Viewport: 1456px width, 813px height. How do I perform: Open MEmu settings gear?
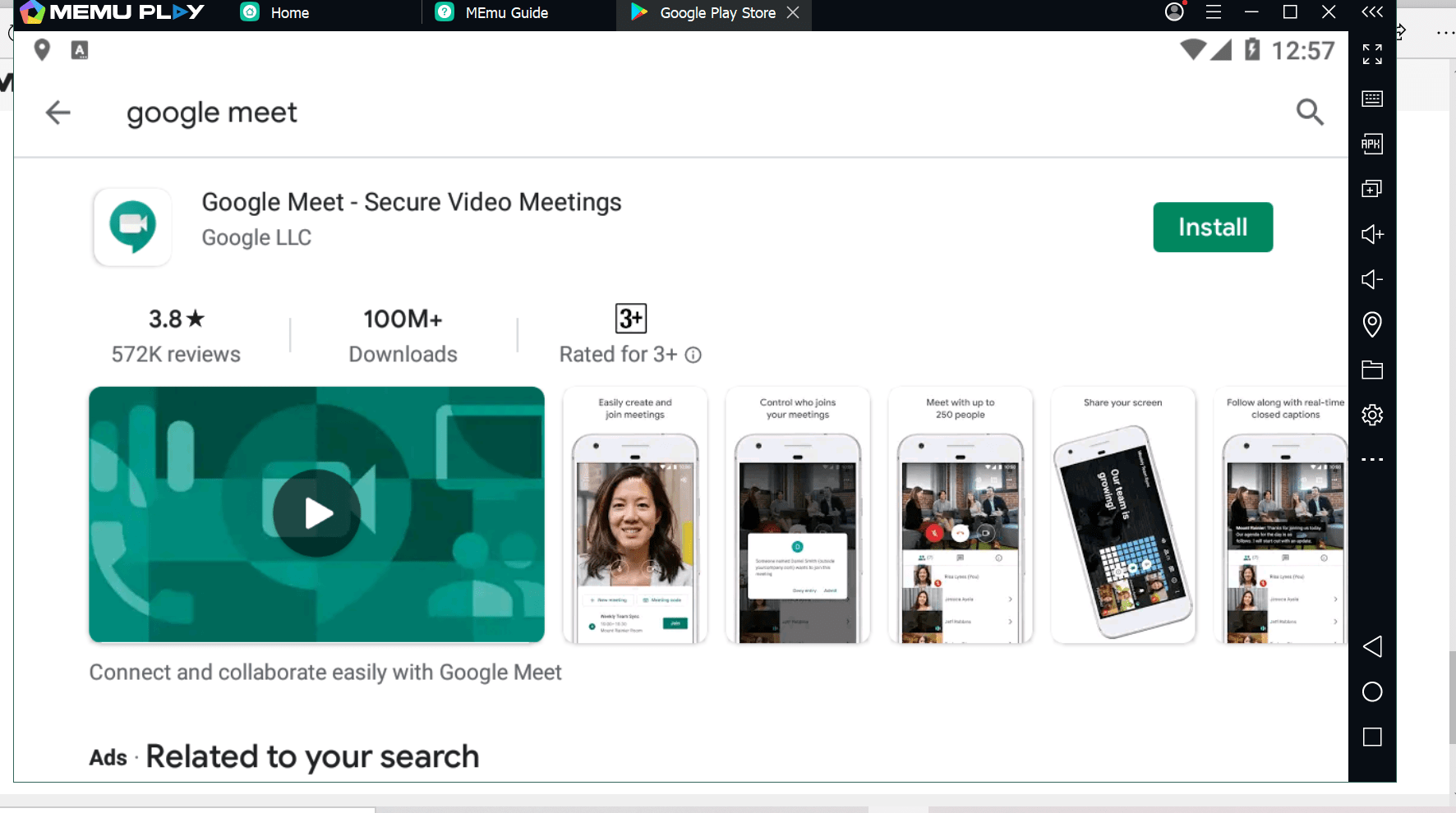pos(1372,415)
